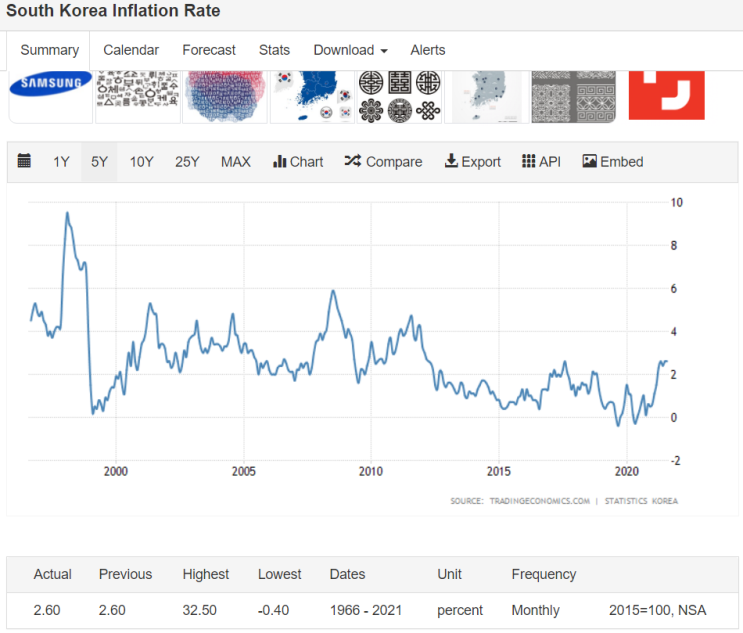The image size is (743, 633).
Task: Select the 5Y time range
Action: (x=100, y=162)
